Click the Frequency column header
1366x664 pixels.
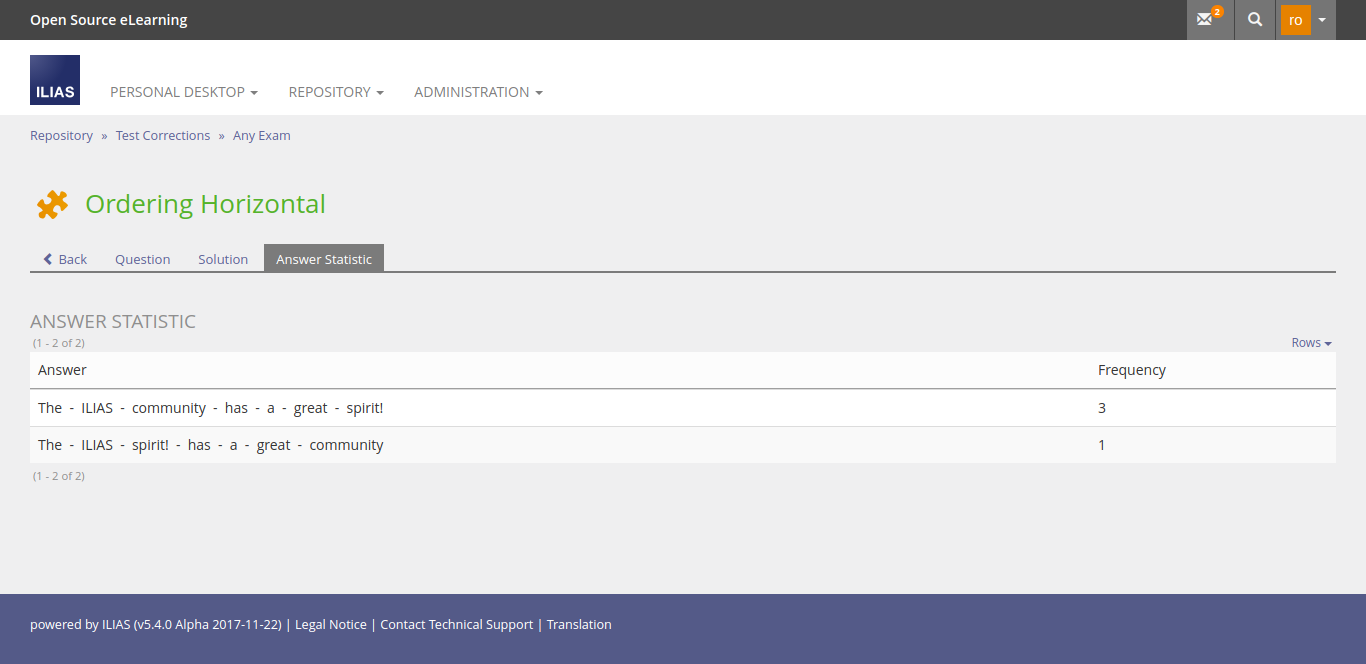tap(1132, 370)
